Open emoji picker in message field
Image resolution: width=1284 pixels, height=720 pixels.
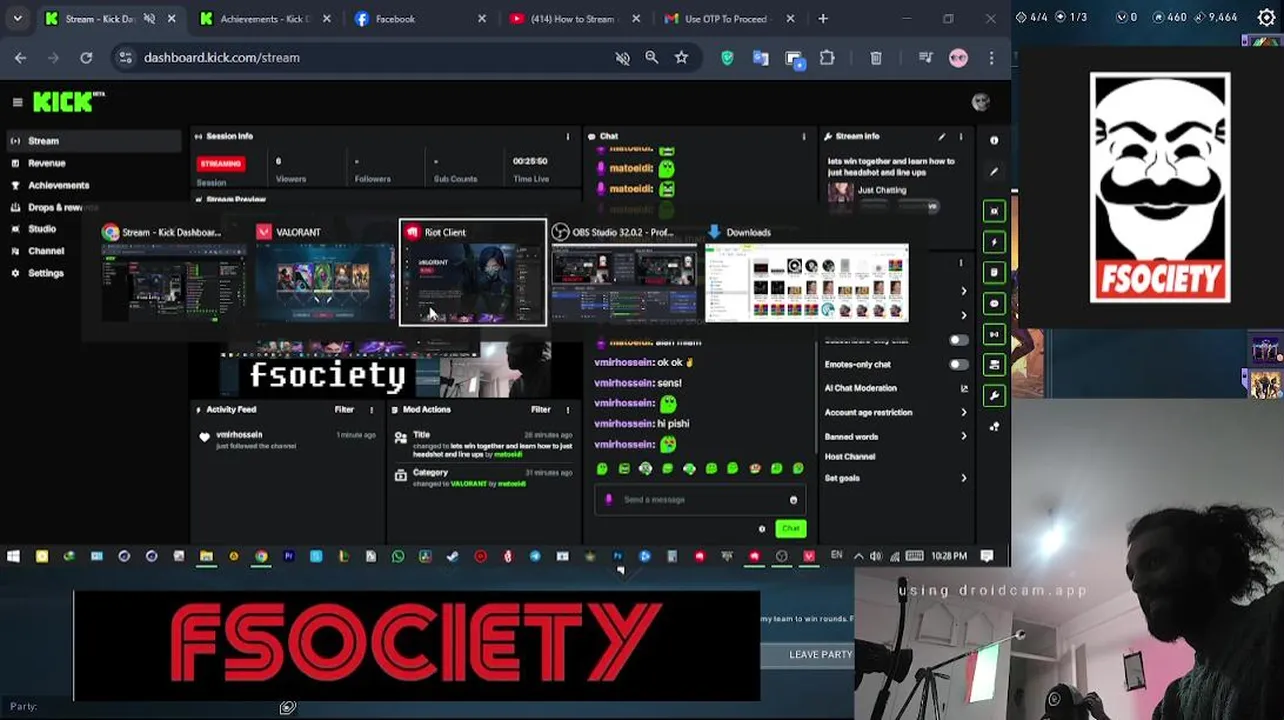tap(793, 500)
